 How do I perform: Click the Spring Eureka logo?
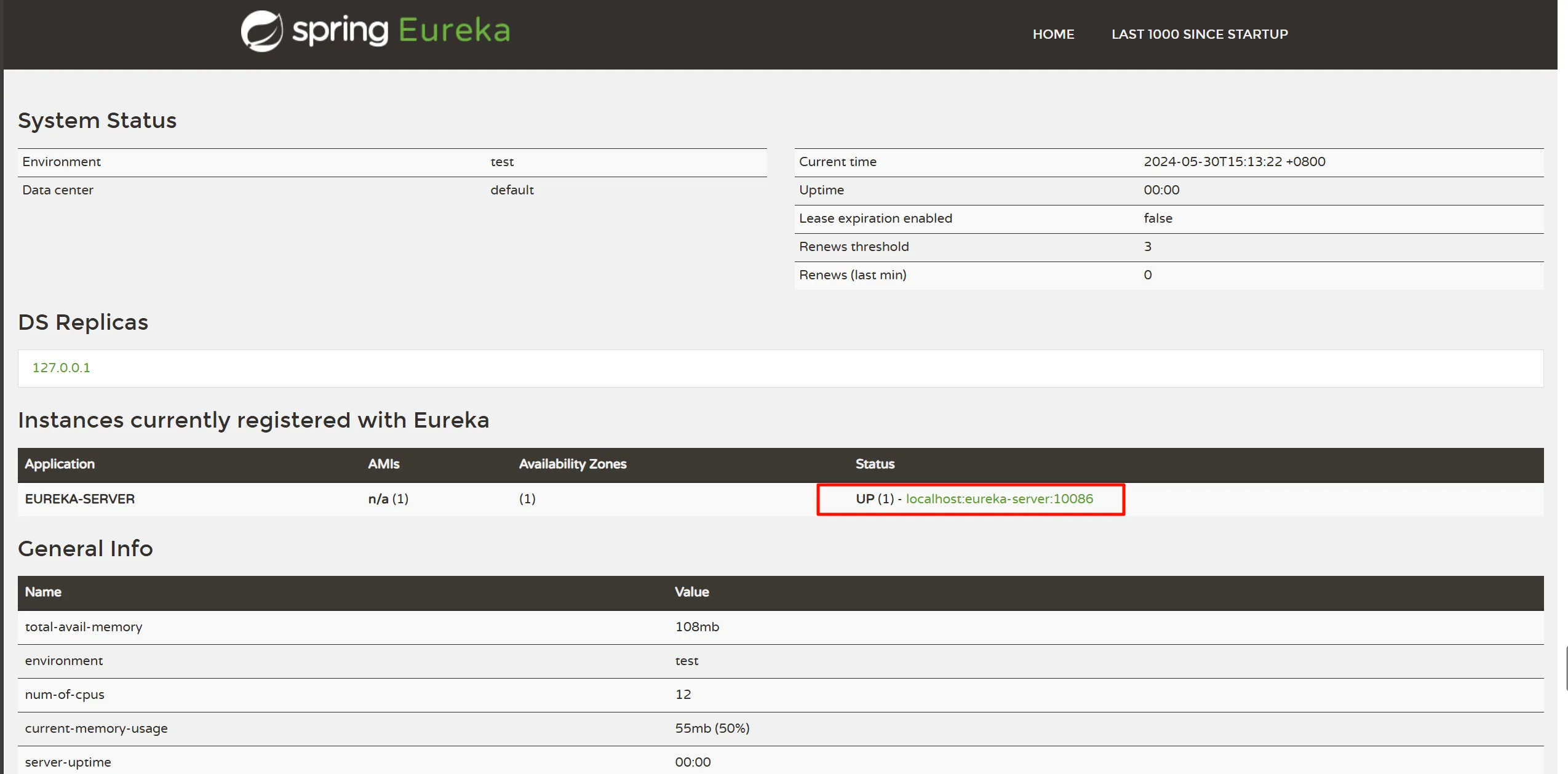(x=375, y=31)
